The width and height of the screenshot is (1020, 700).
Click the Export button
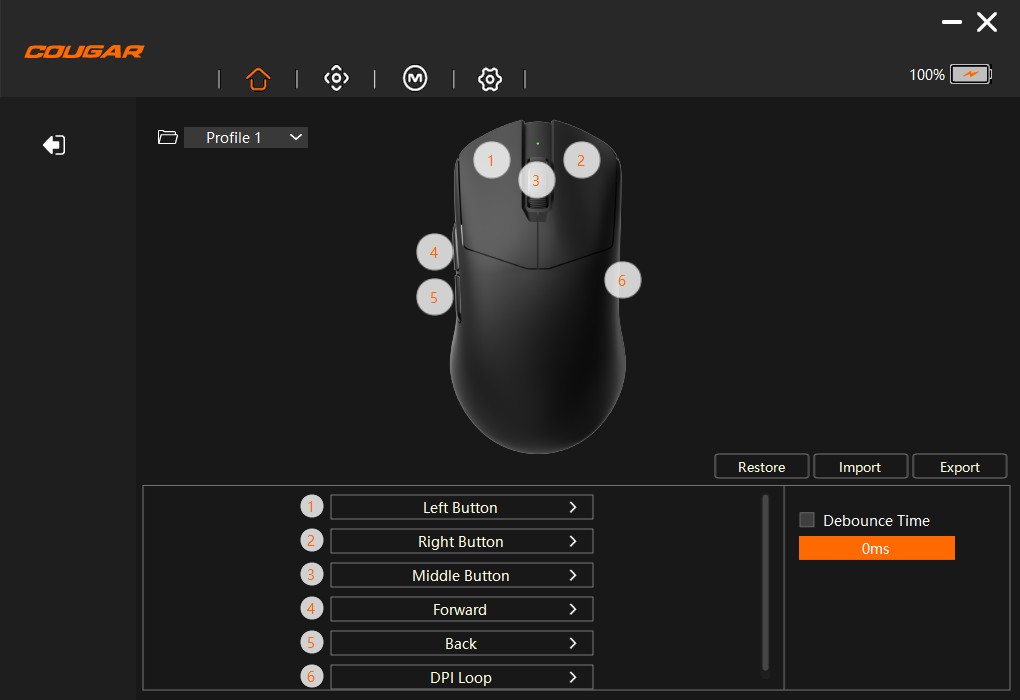959,467
